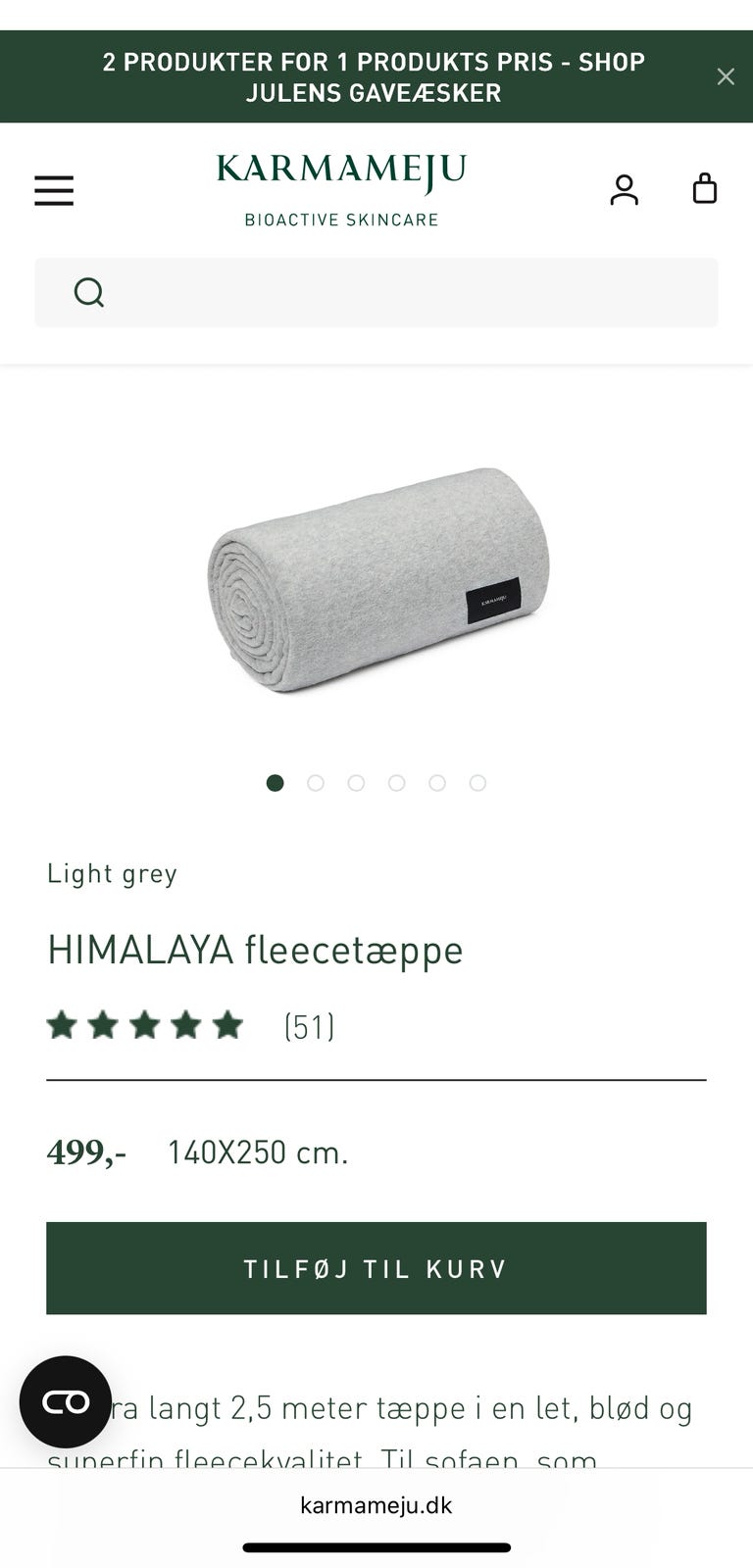The height and width of the screenshot is (1568, 753).
Task: Click the search magnifier icon
Action: click(89, 292)
